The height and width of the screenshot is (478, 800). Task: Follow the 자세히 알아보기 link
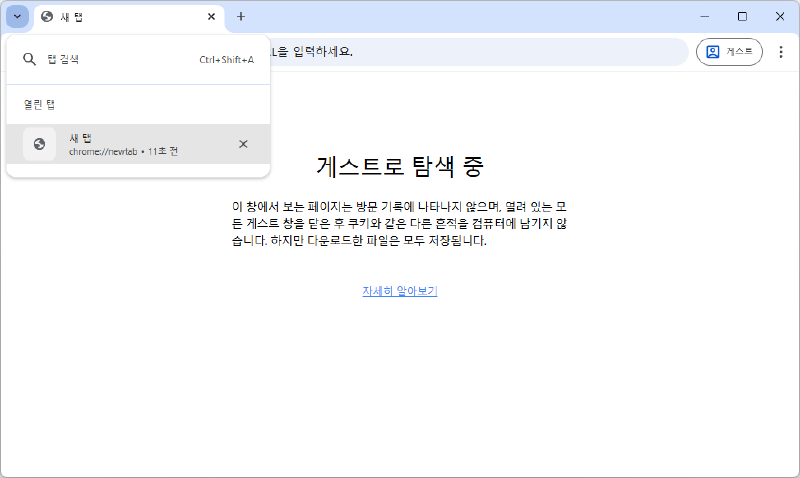pos(400,291)
